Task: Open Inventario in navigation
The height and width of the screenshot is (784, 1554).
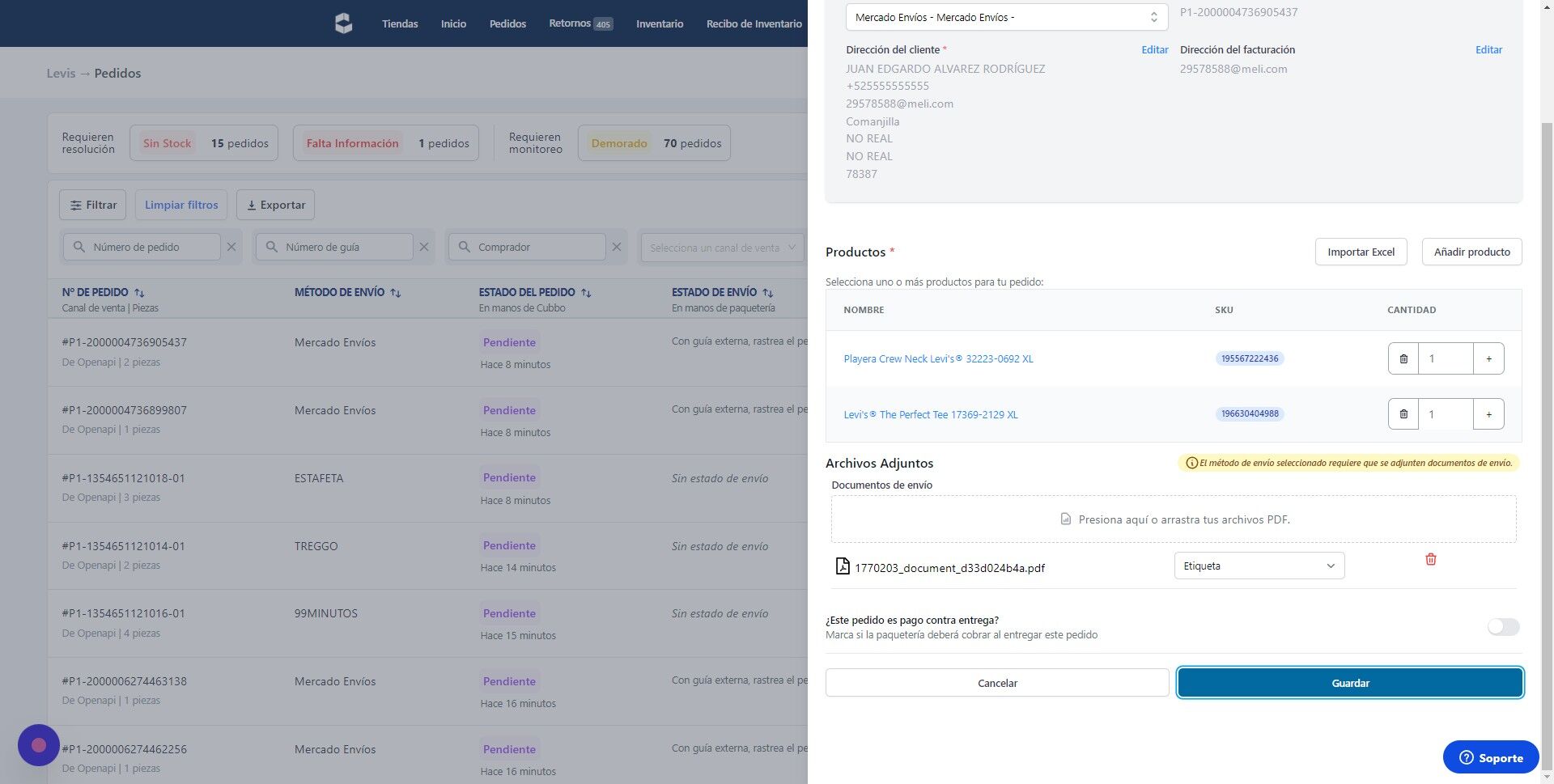Action: tap(660, 23)
